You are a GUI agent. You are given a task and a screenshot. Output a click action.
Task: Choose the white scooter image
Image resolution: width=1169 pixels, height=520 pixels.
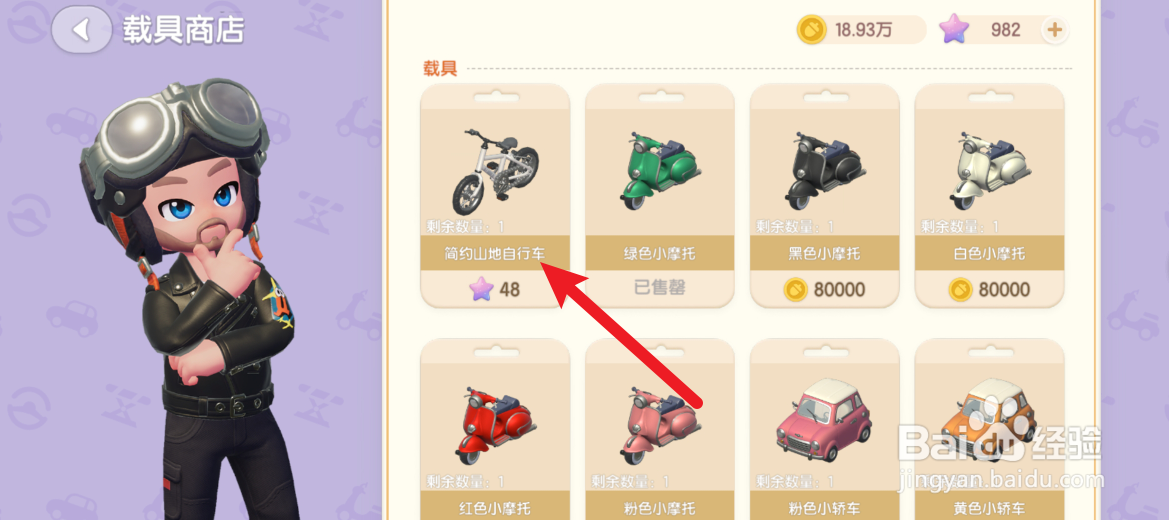click(x=989, y=169)
